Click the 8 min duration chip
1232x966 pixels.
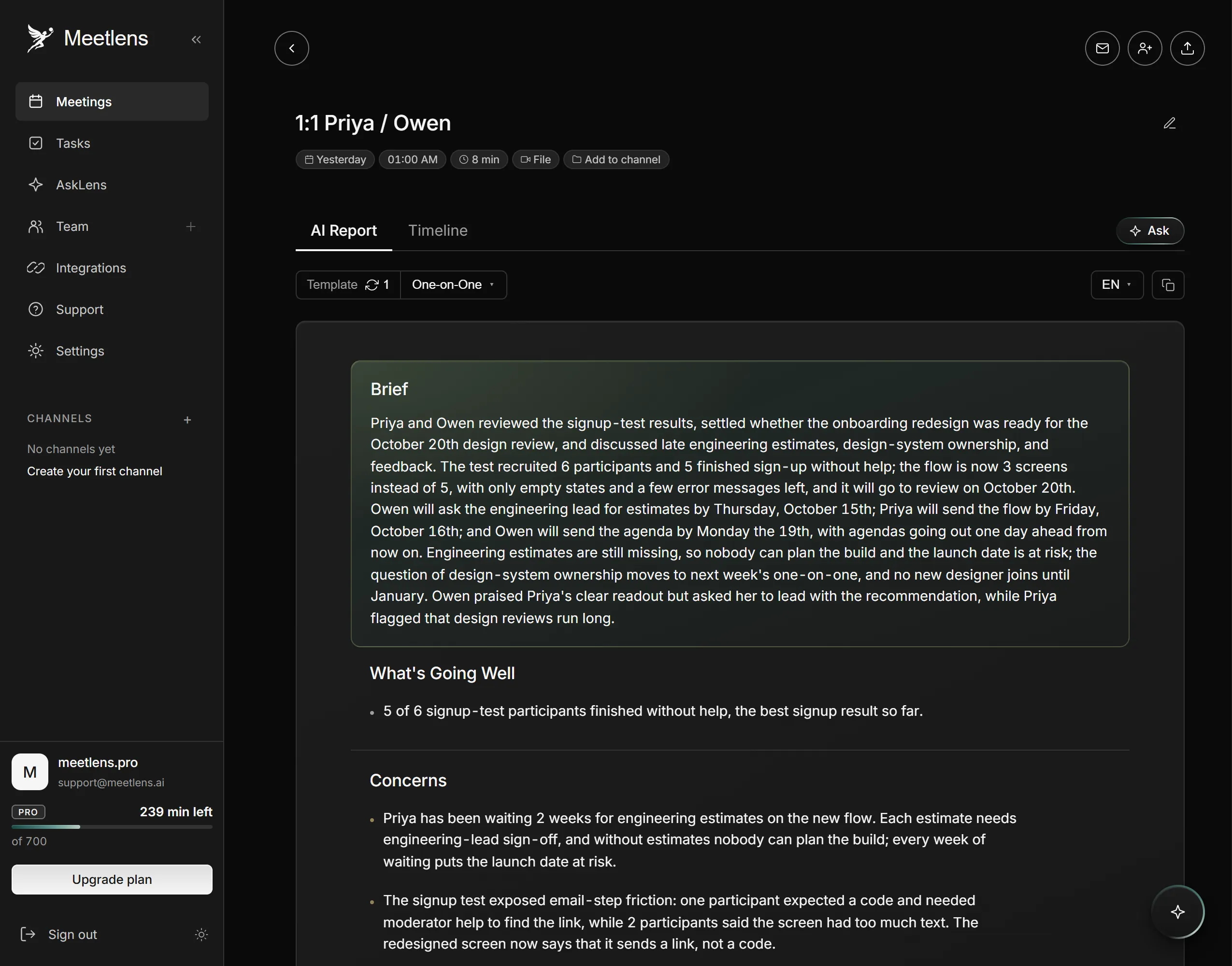pyautogui.click(x=478, y=159)
